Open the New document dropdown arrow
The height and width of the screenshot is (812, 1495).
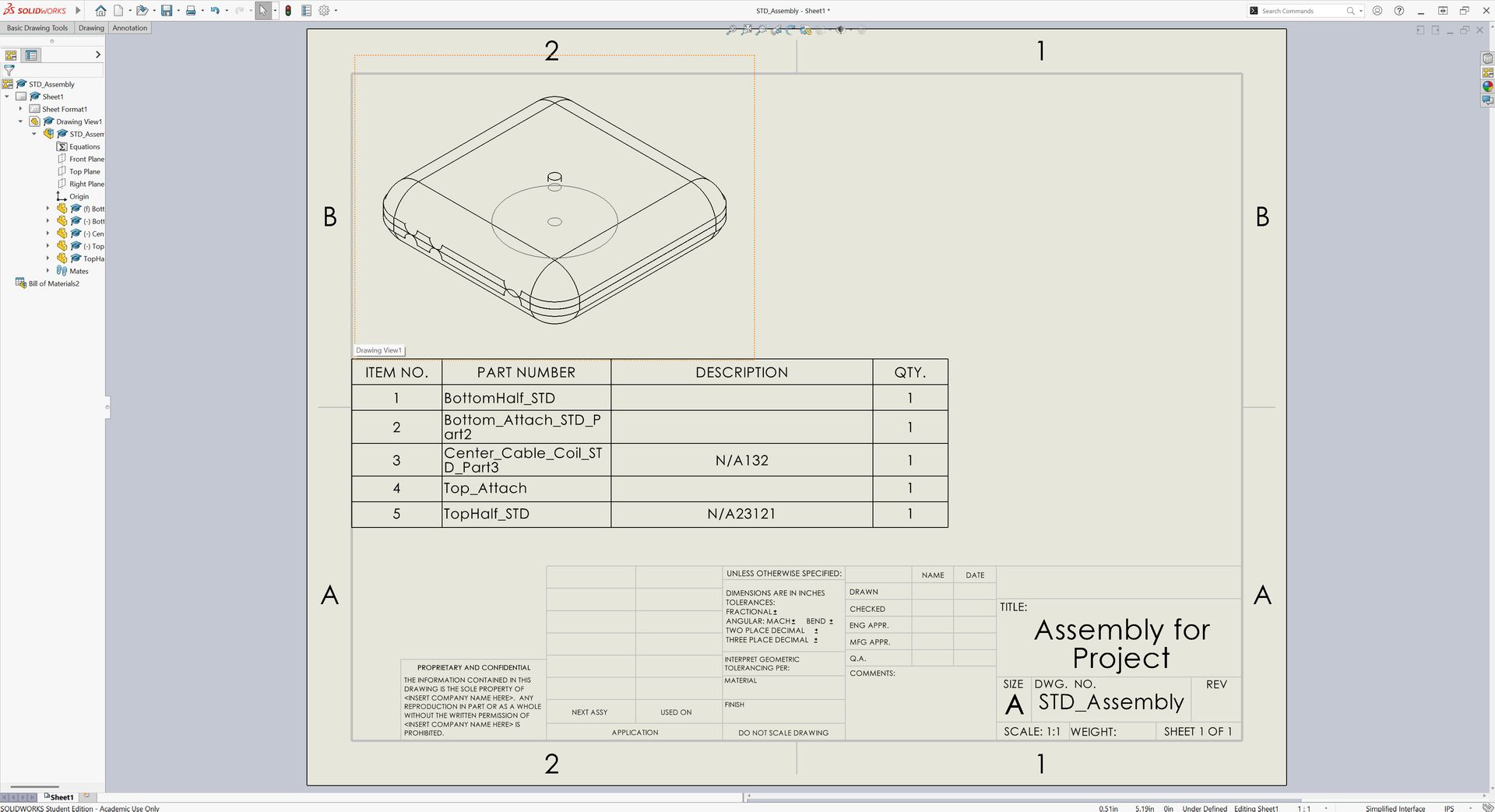pos(128,11)
